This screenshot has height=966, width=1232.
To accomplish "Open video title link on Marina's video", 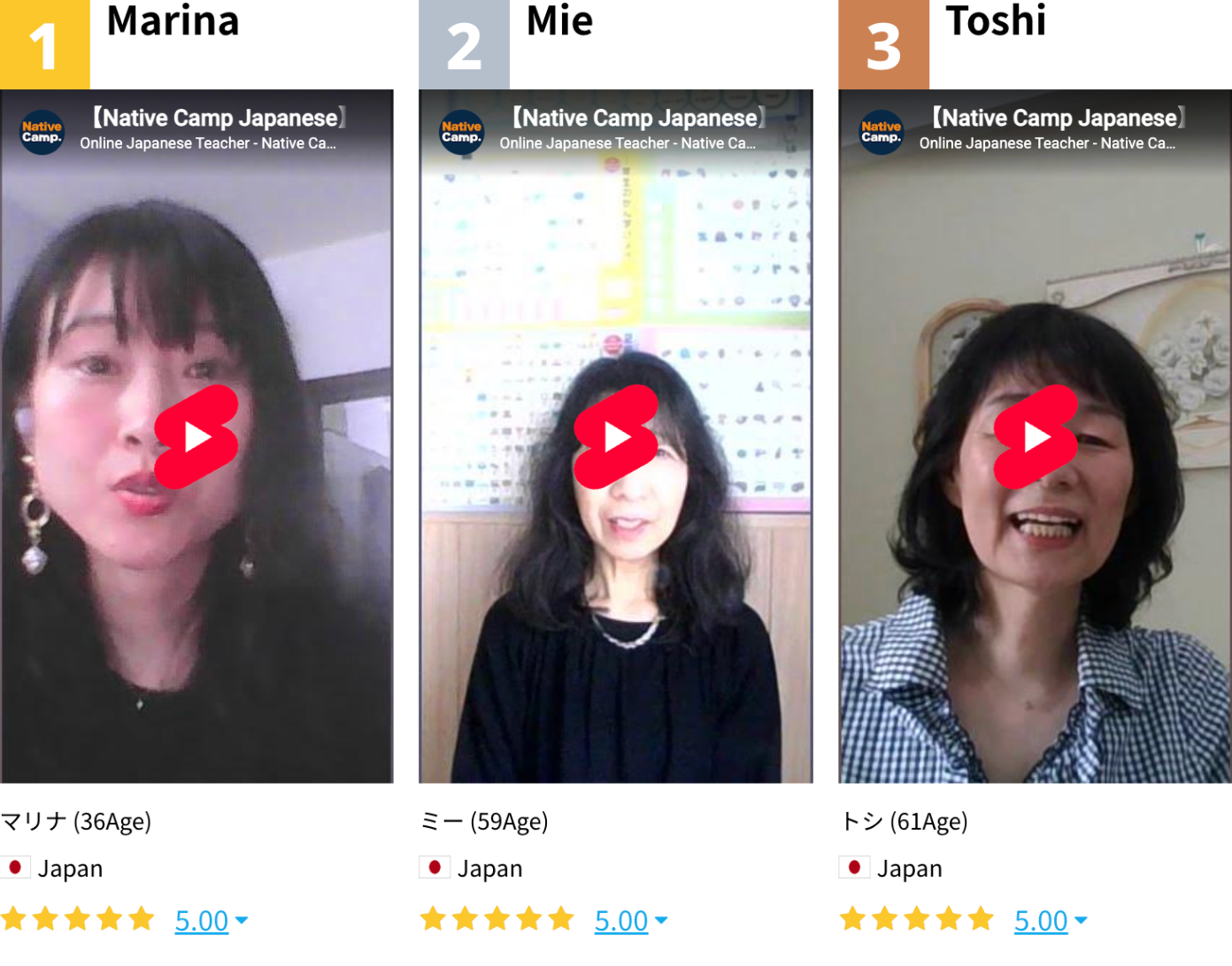I will click(219, 118).
